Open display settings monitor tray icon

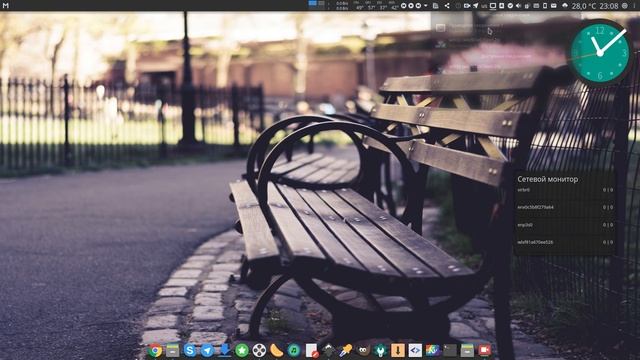point(493,6)
